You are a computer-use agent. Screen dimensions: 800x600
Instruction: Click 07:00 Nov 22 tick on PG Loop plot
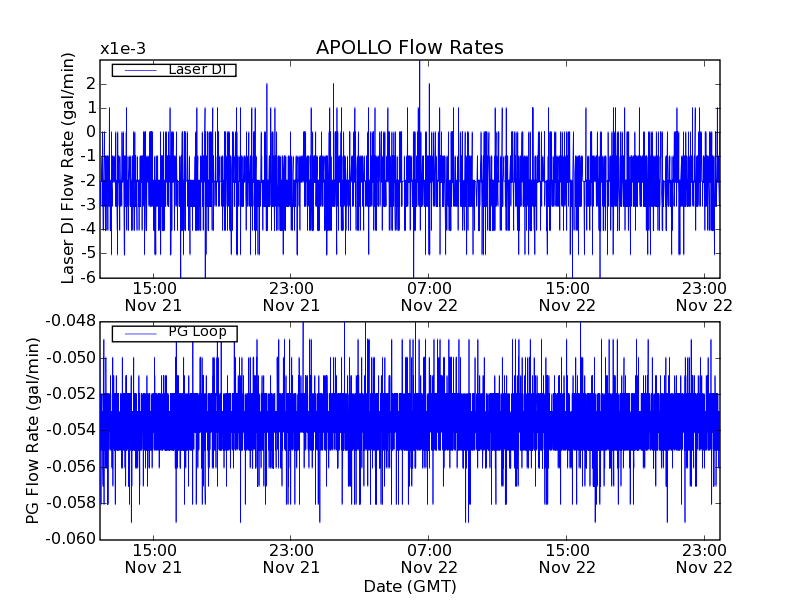[429, 558]
